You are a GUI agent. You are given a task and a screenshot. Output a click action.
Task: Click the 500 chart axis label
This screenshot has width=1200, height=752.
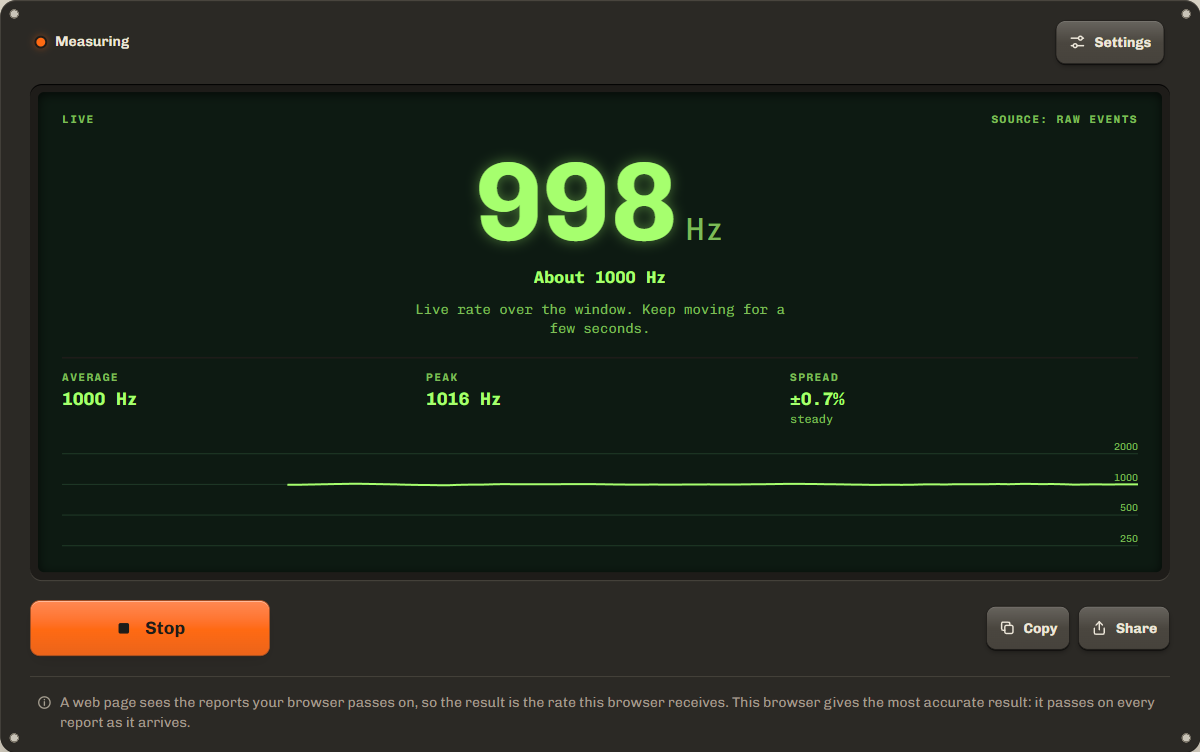point(1129,508)
